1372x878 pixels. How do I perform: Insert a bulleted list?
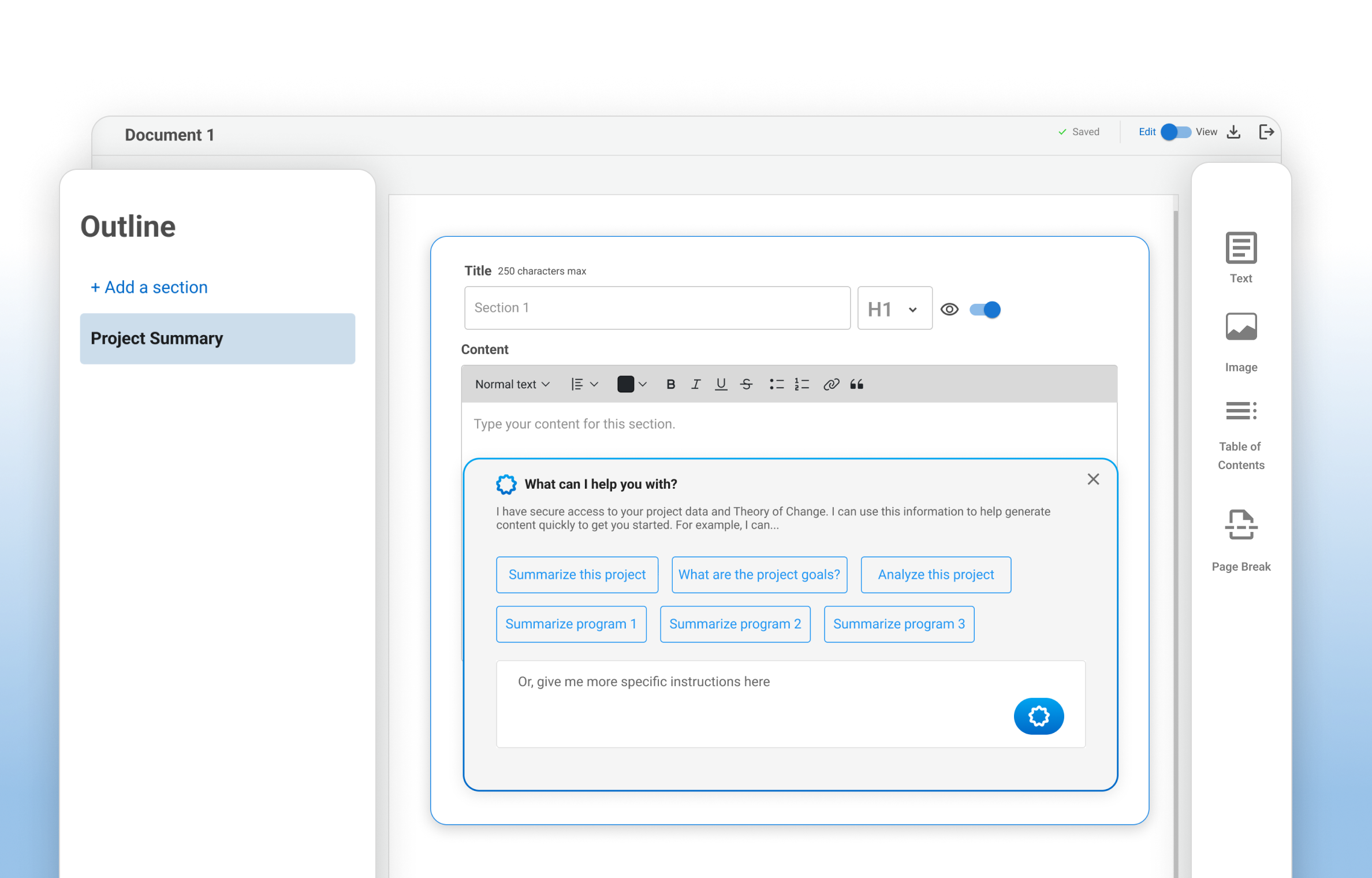[x=776, y=384]
